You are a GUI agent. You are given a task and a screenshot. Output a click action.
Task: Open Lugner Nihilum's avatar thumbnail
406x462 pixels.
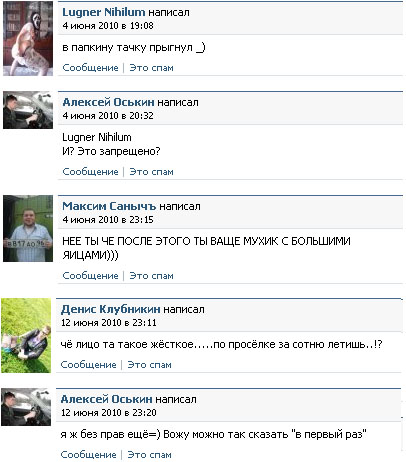coord(28,38)
